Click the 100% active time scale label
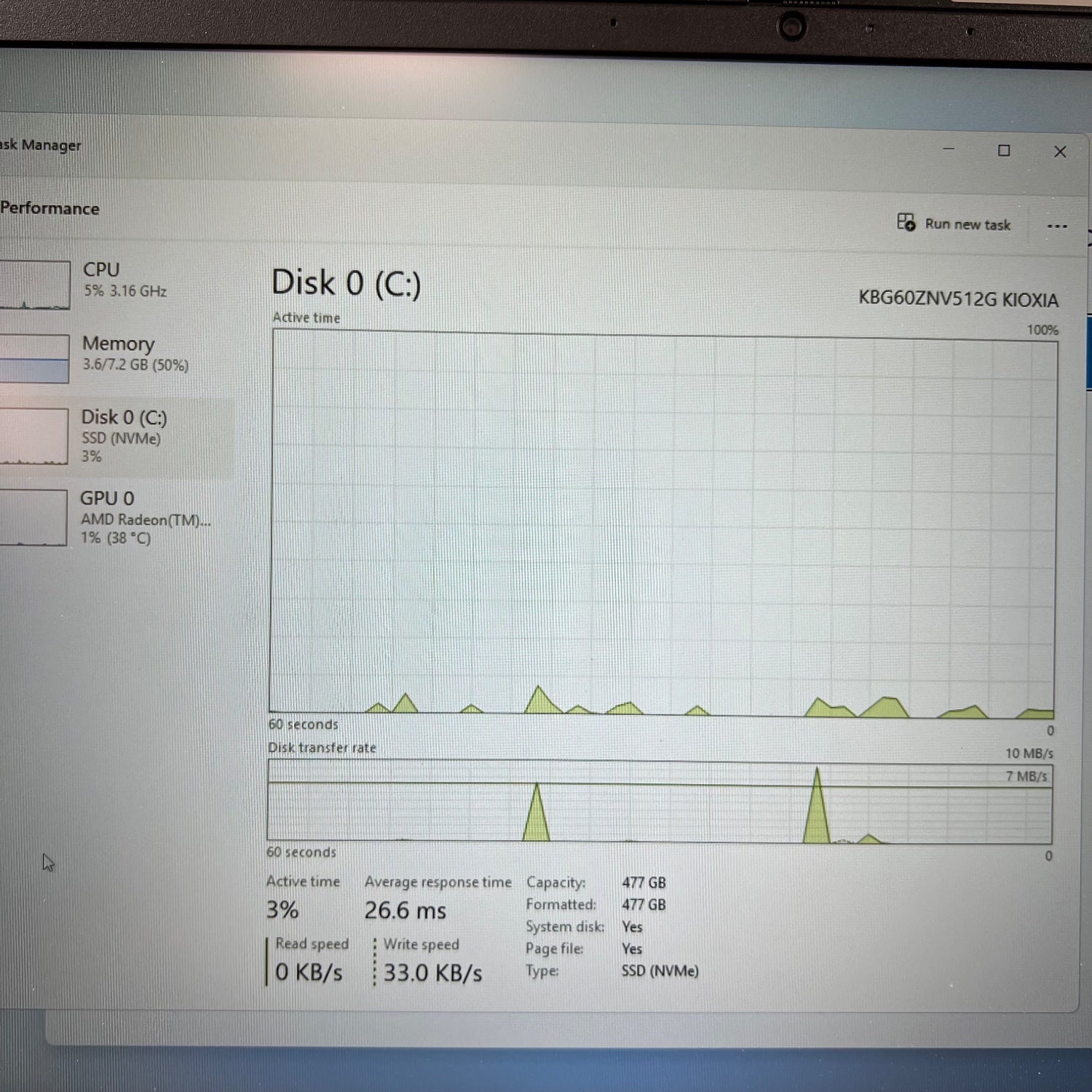1092x1092 pixels. [x=1042, y=330]
